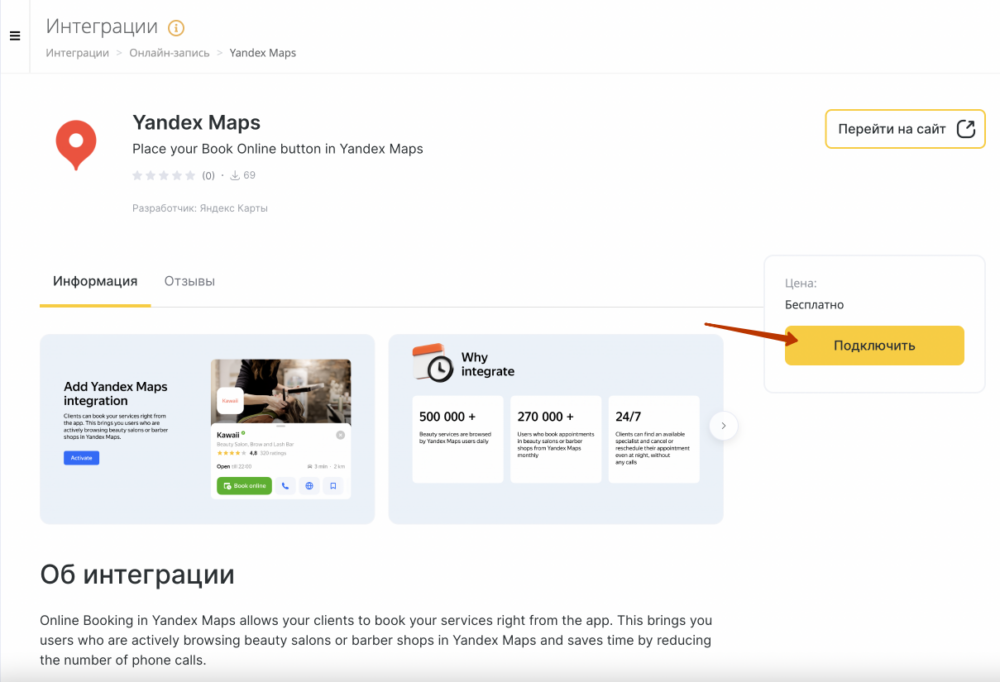Select the Информация tab
Image resolution: width=1000 pixels, height=682 pixels.
[95, 281]
